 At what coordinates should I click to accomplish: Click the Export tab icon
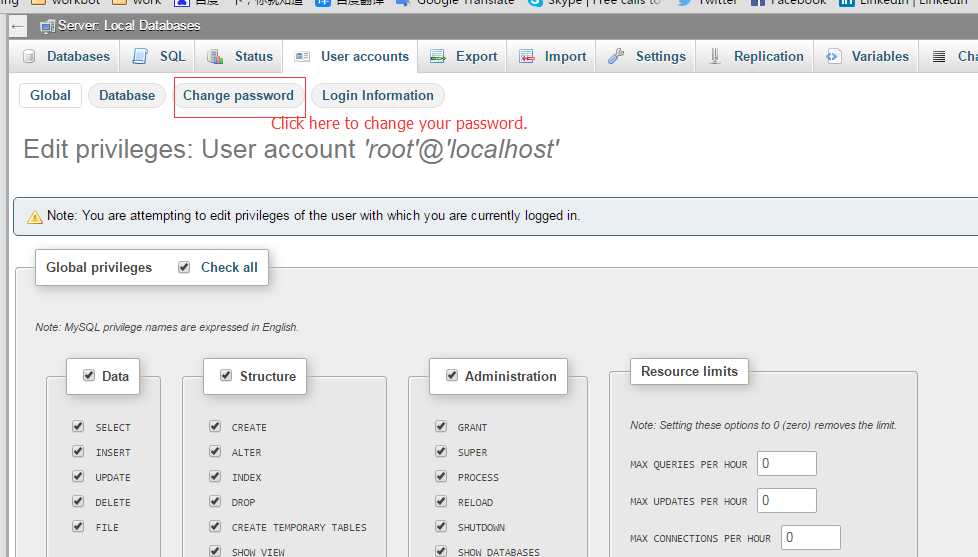(x=438, y=57)
